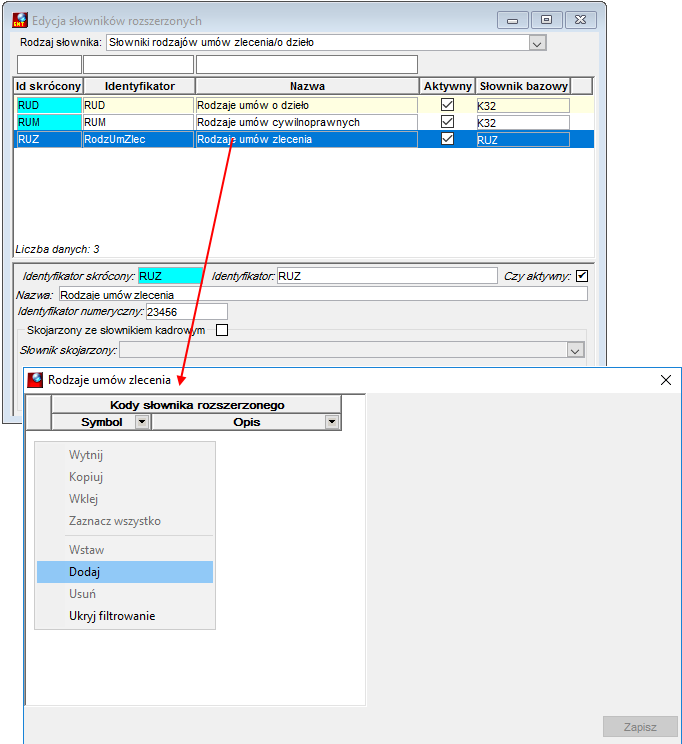The width and height of the screenshot is (682, 744).
Task: Click the Id skrócony column header
Action: (48, 86)
